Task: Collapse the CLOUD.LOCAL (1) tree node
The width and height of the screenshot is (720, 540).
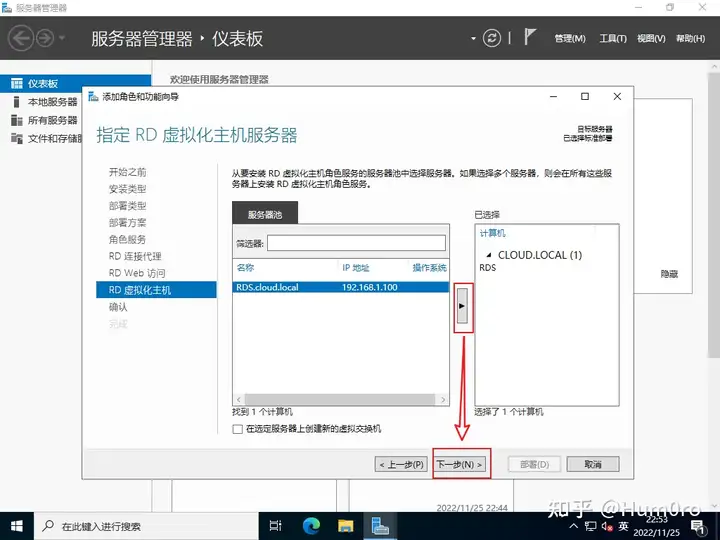Action: 489,255
